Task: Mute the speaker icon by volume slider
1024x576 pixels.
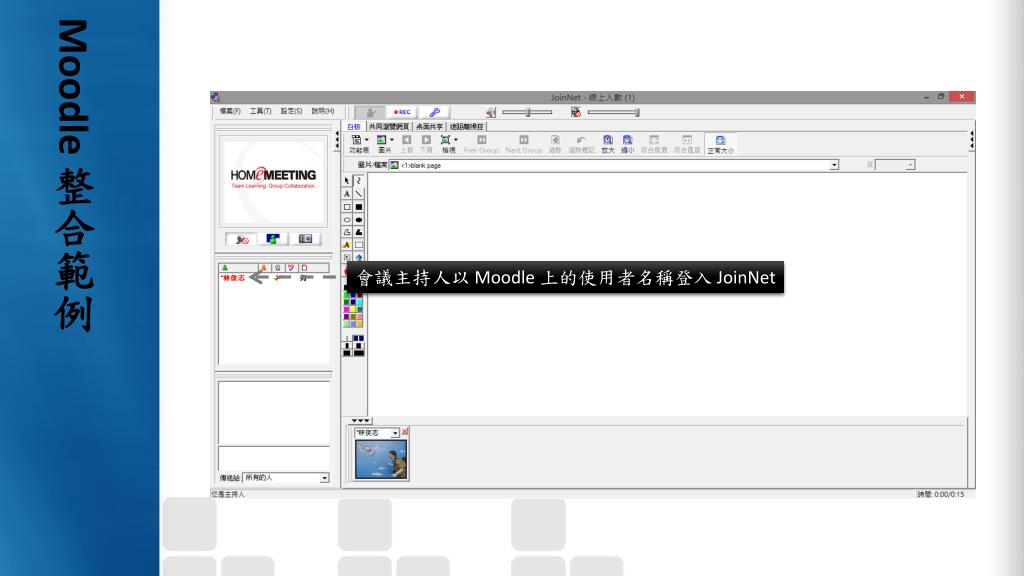Action: (490, 112)
